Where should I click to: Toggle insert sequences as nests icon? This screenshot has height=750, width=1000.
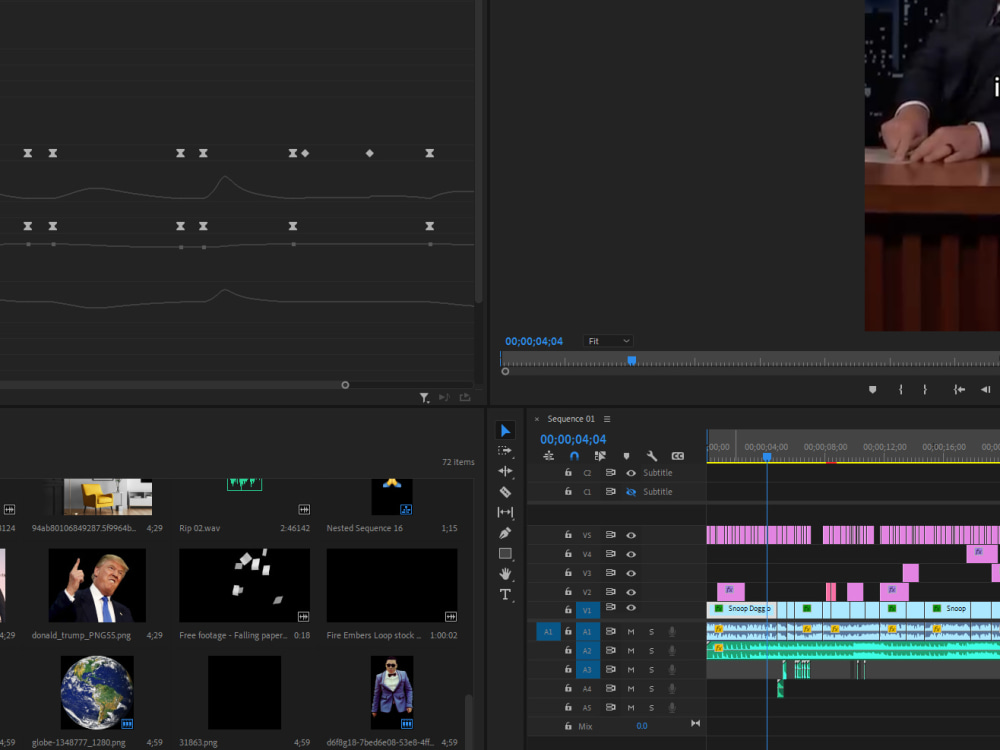coord(548,456)
